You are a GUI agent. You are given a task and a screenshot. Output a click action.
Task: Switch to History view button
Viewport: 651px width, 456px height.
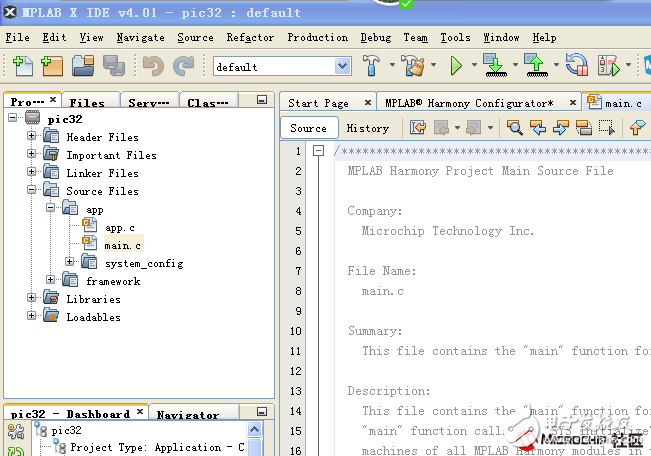tap(367, 128)
